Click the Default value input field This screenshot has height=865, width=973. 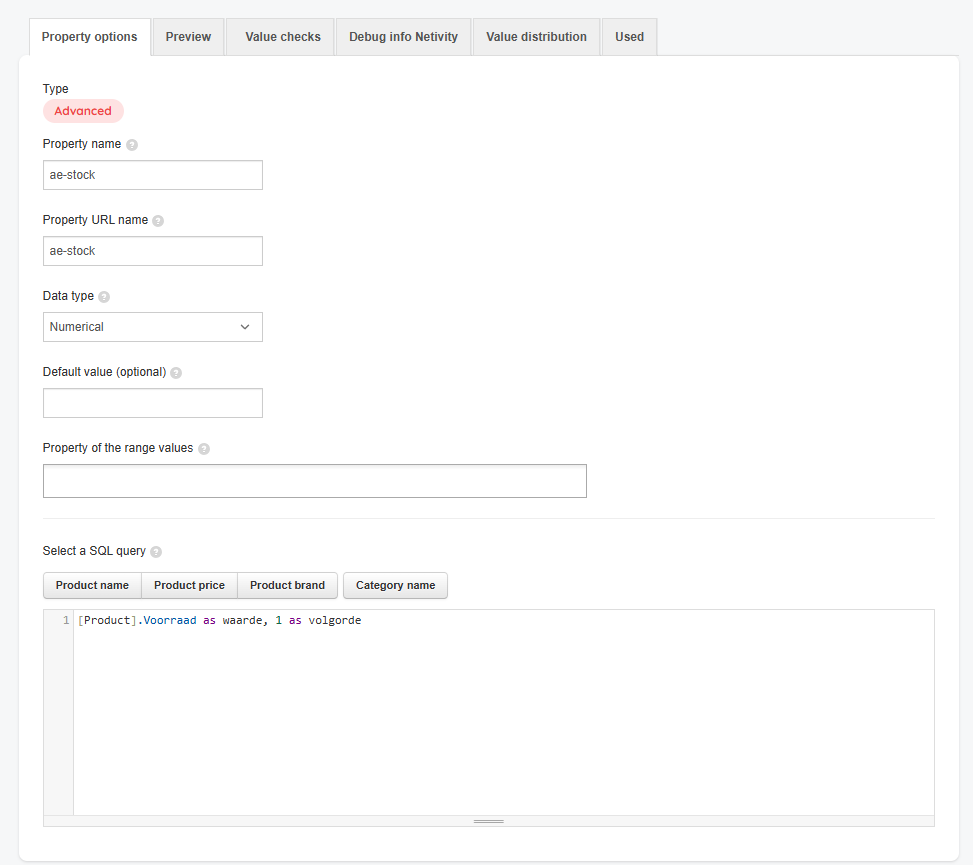pos(153,403)
